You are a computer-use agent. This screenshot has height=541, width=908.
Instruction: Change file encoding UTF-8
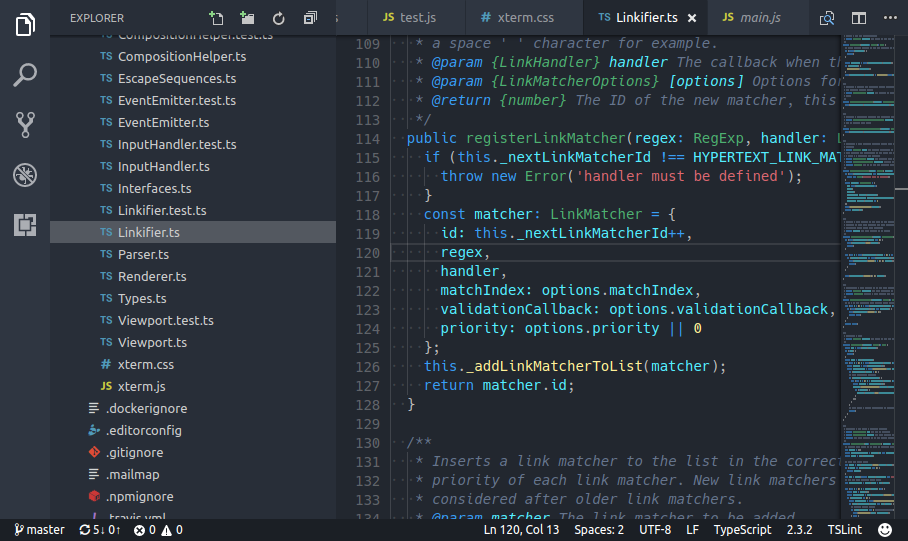(655, 529)
